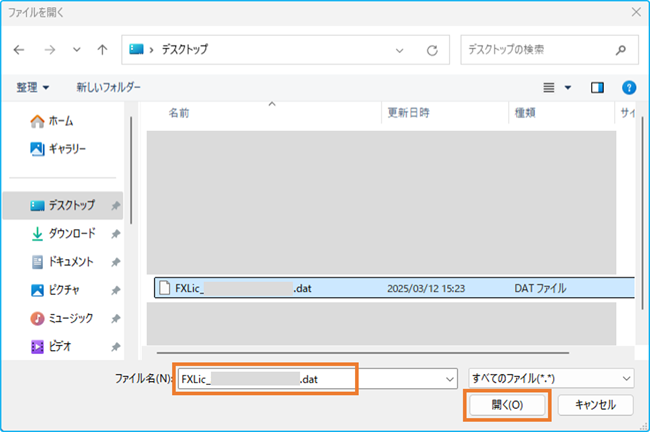Sort by 名前 column header
Image resolution: width=650 pixels, height=432 pixels.
pyautogui.click(x=179, y=113)
